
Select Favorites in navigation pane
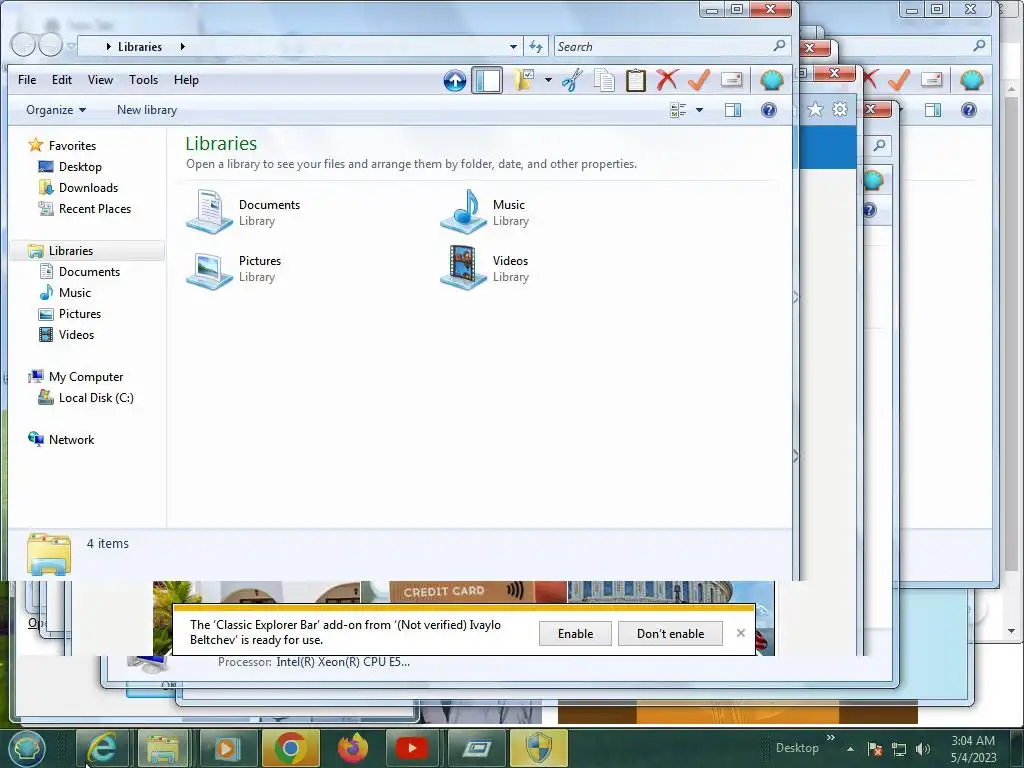(x=72, y=146)
